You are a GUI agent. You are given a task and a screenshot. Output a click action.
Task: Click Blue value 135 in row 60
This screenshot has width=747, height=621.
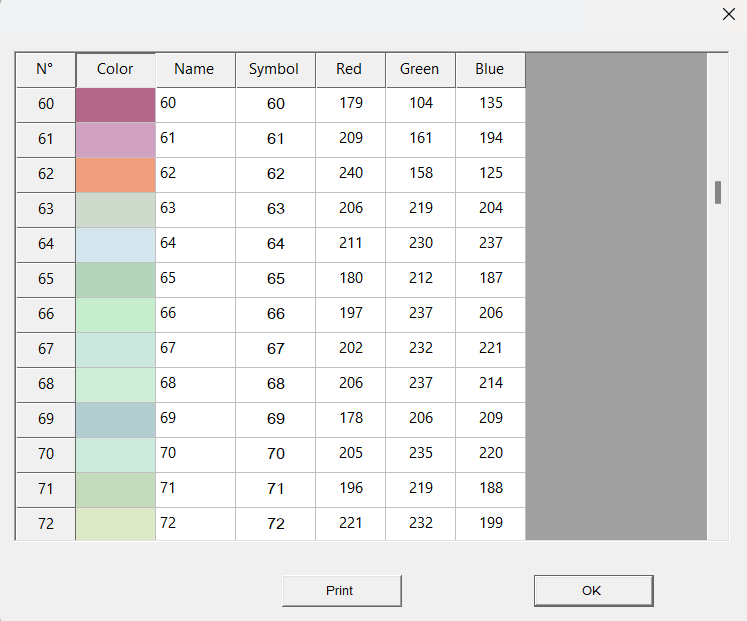click(x=490, y=105)
